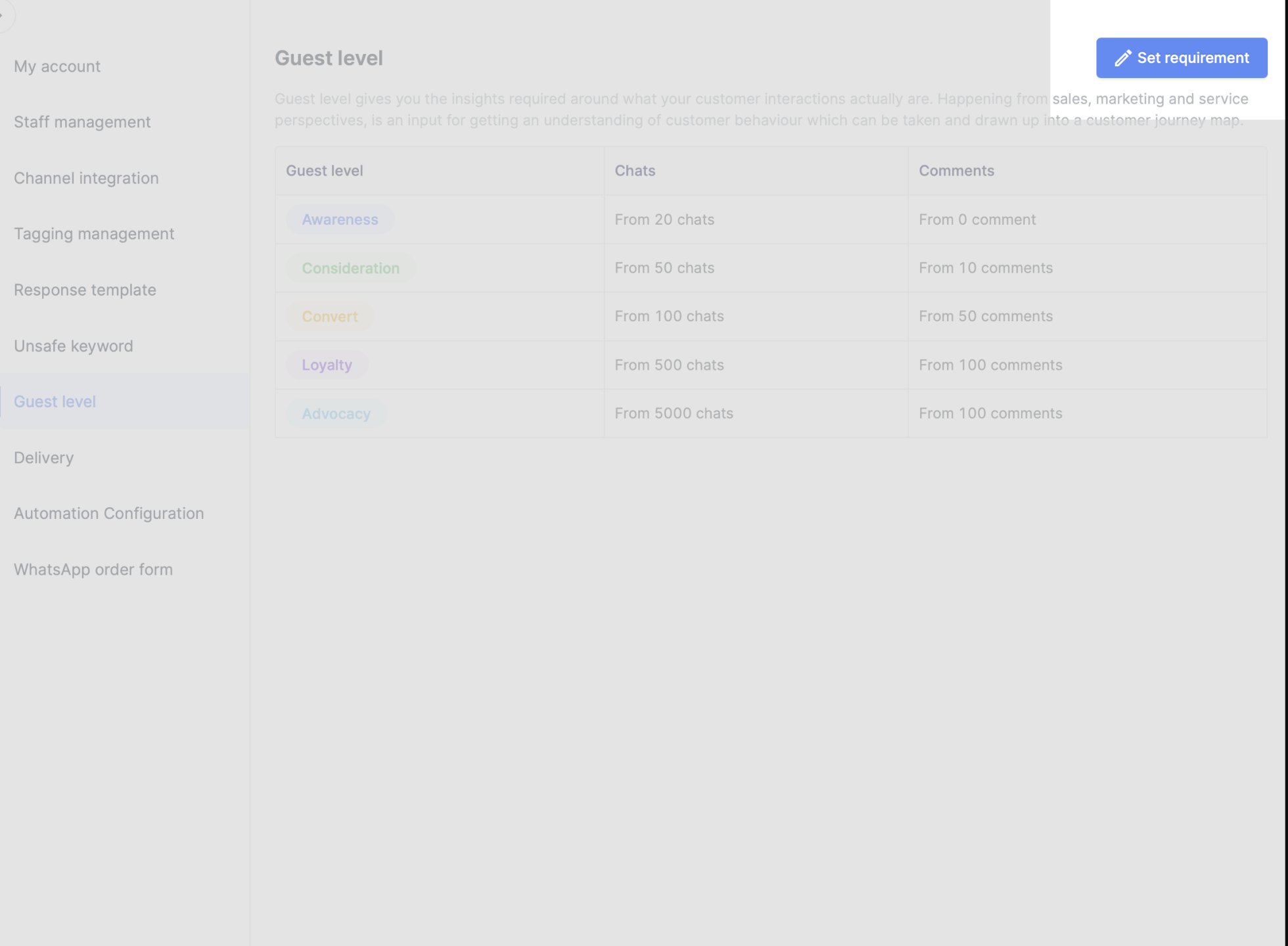Go to Automation Configuration
This screenshot has width=1288, height=946.
109,514
